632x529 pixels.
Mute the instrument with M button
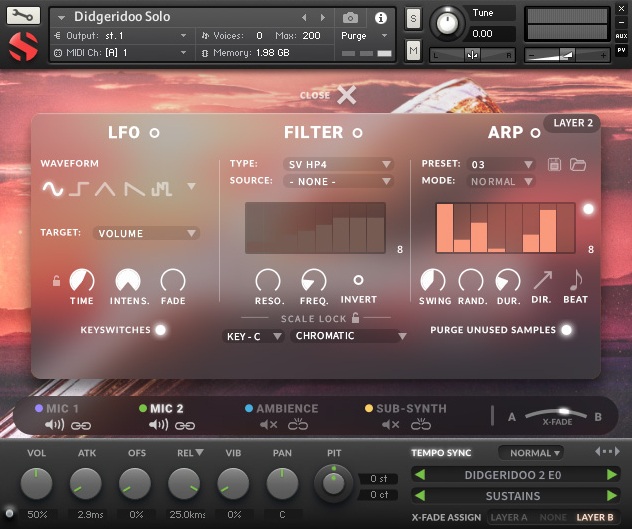413,50
